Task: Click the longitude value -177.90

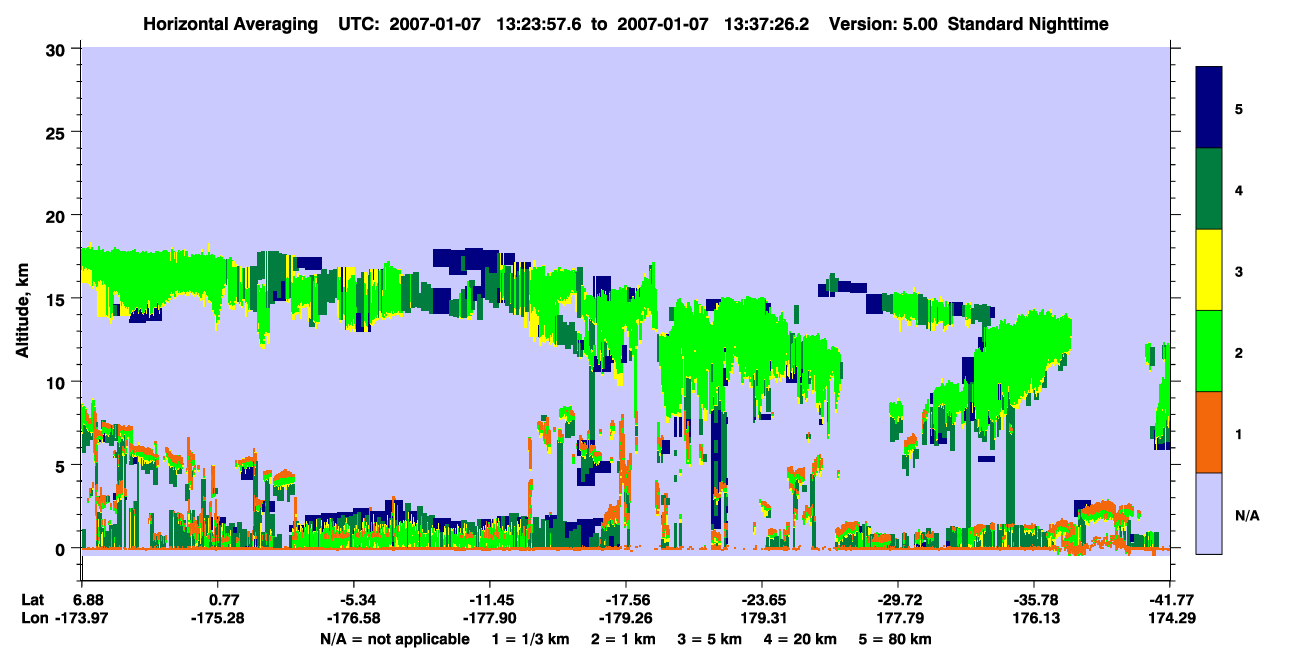Action: [x=490, y=618]
